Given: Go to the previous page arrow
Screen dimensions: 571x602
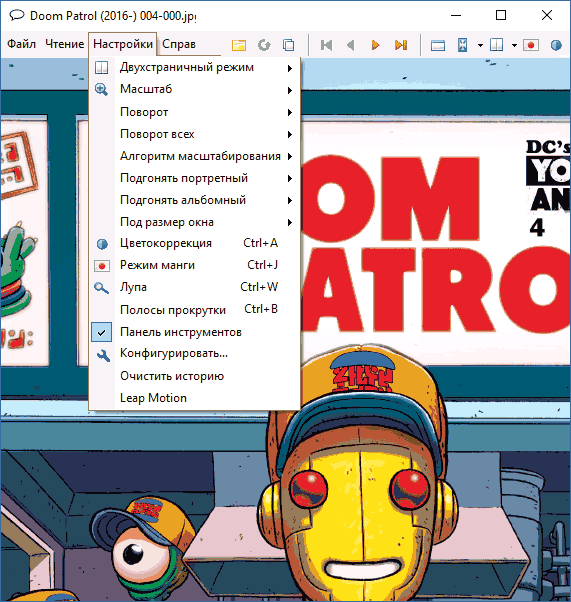Looking at the screenshot, I should tap(351, 45).
